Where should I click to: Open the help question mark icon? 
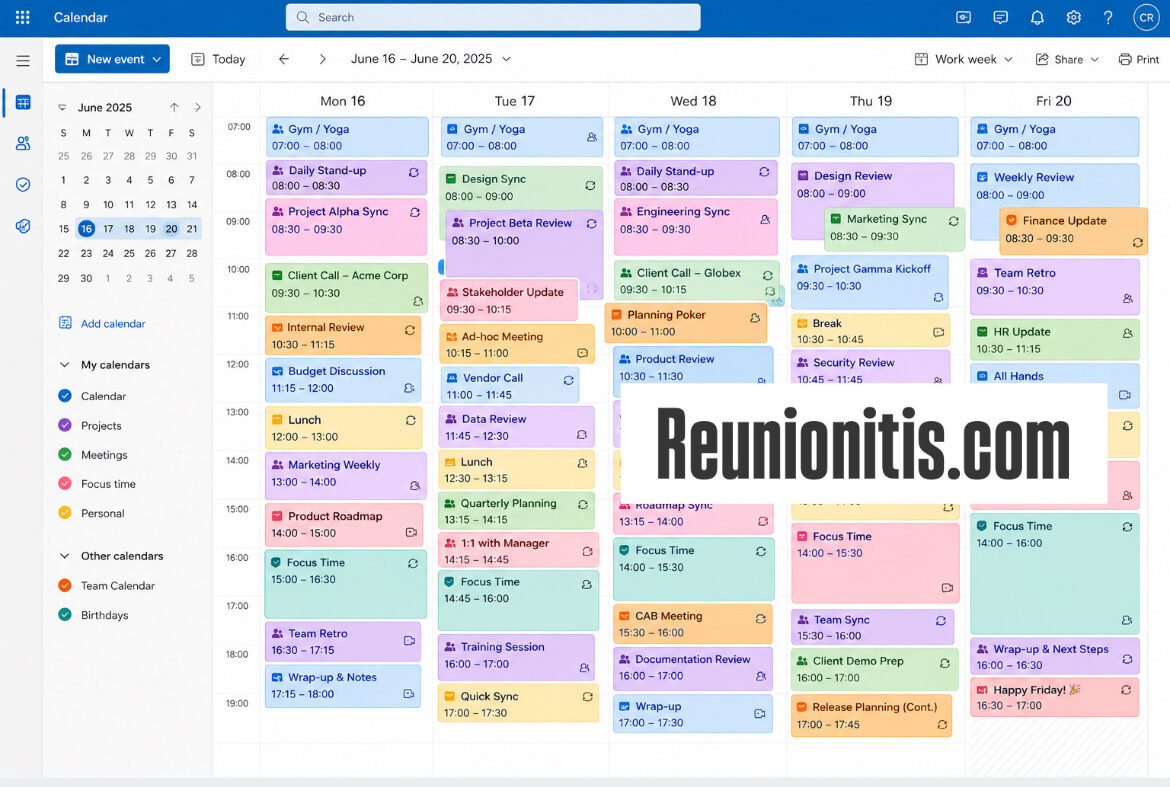[x=1108, y=17]
